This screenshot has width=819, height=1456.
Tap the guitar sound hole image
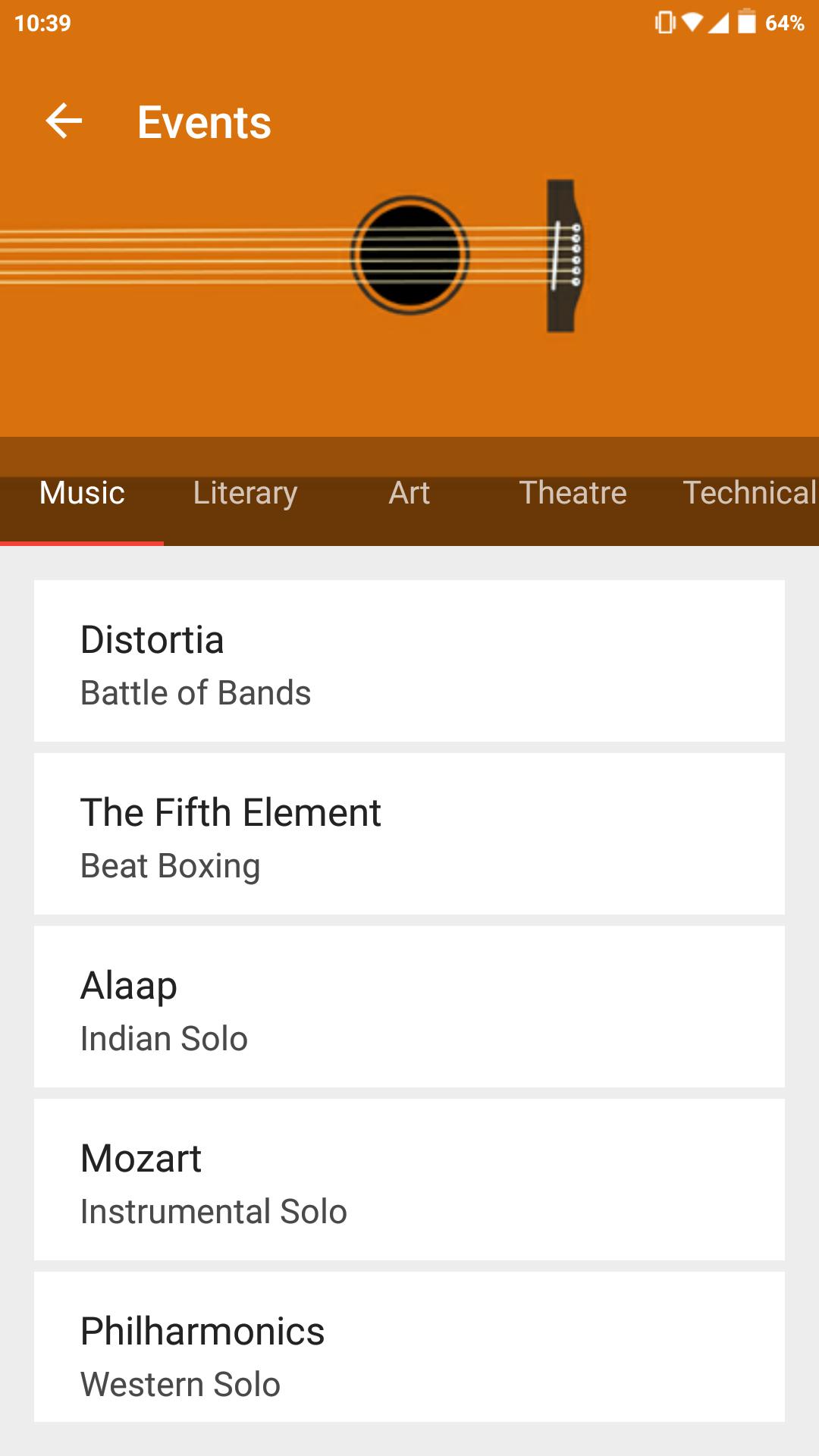point(409,256)
